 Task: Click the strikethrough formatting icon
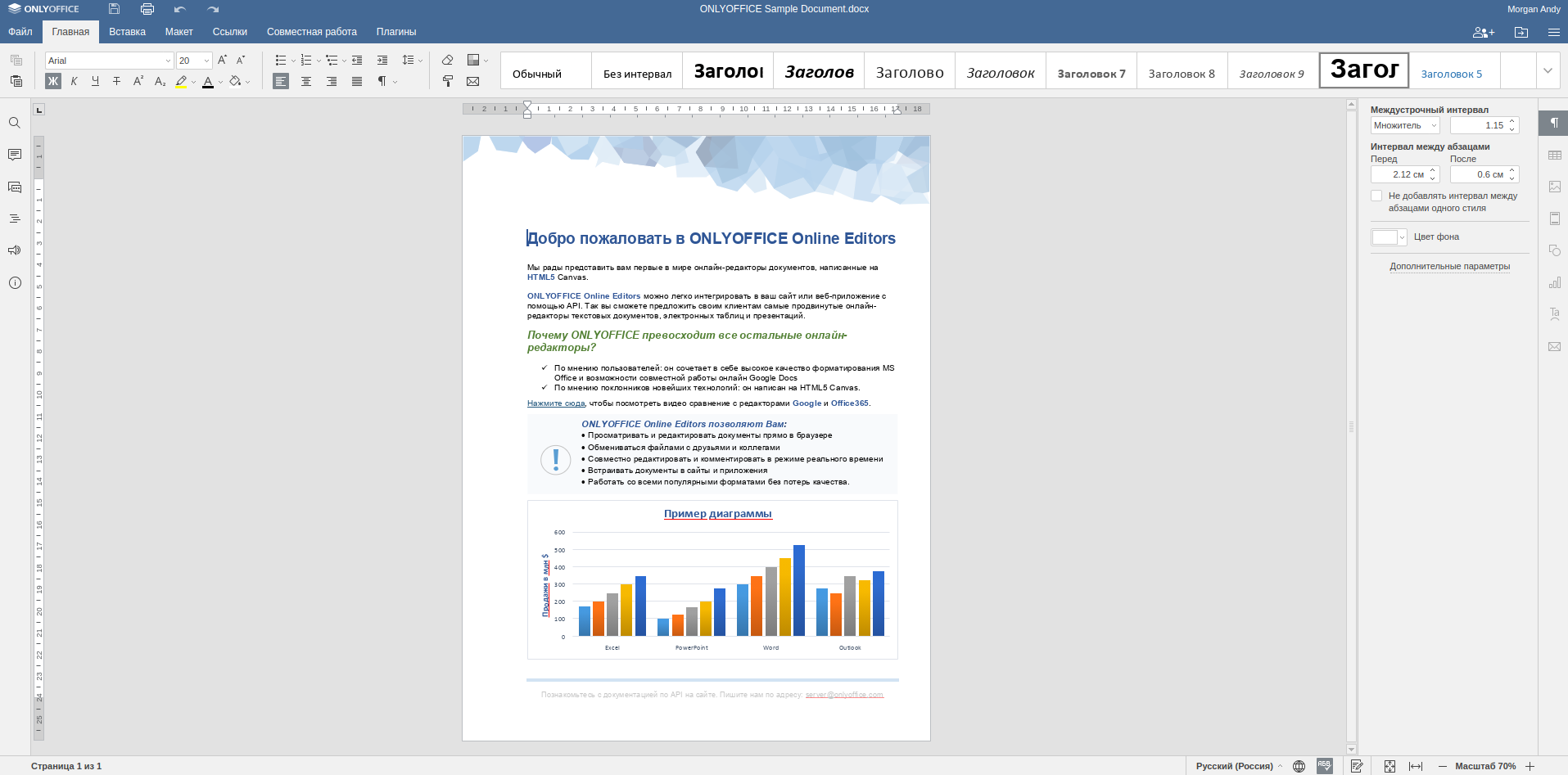[116, 81]
